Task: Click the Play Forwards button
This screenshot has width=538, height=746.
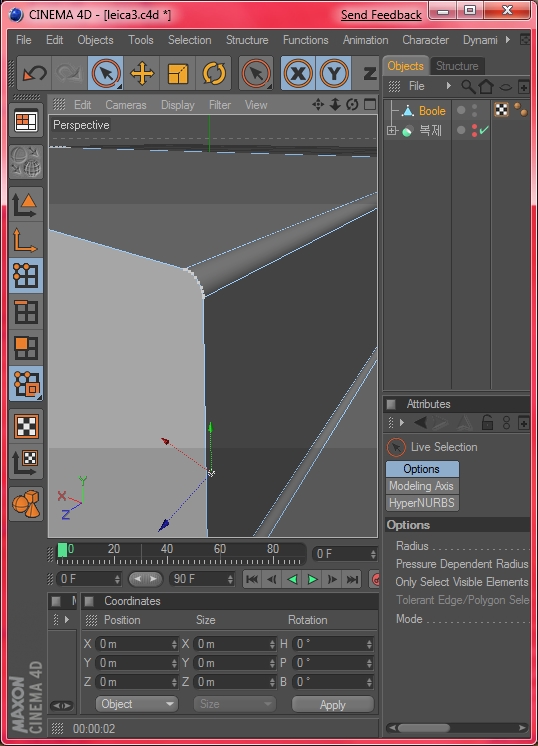Action: pyautogui.click(x=312, y=579)
